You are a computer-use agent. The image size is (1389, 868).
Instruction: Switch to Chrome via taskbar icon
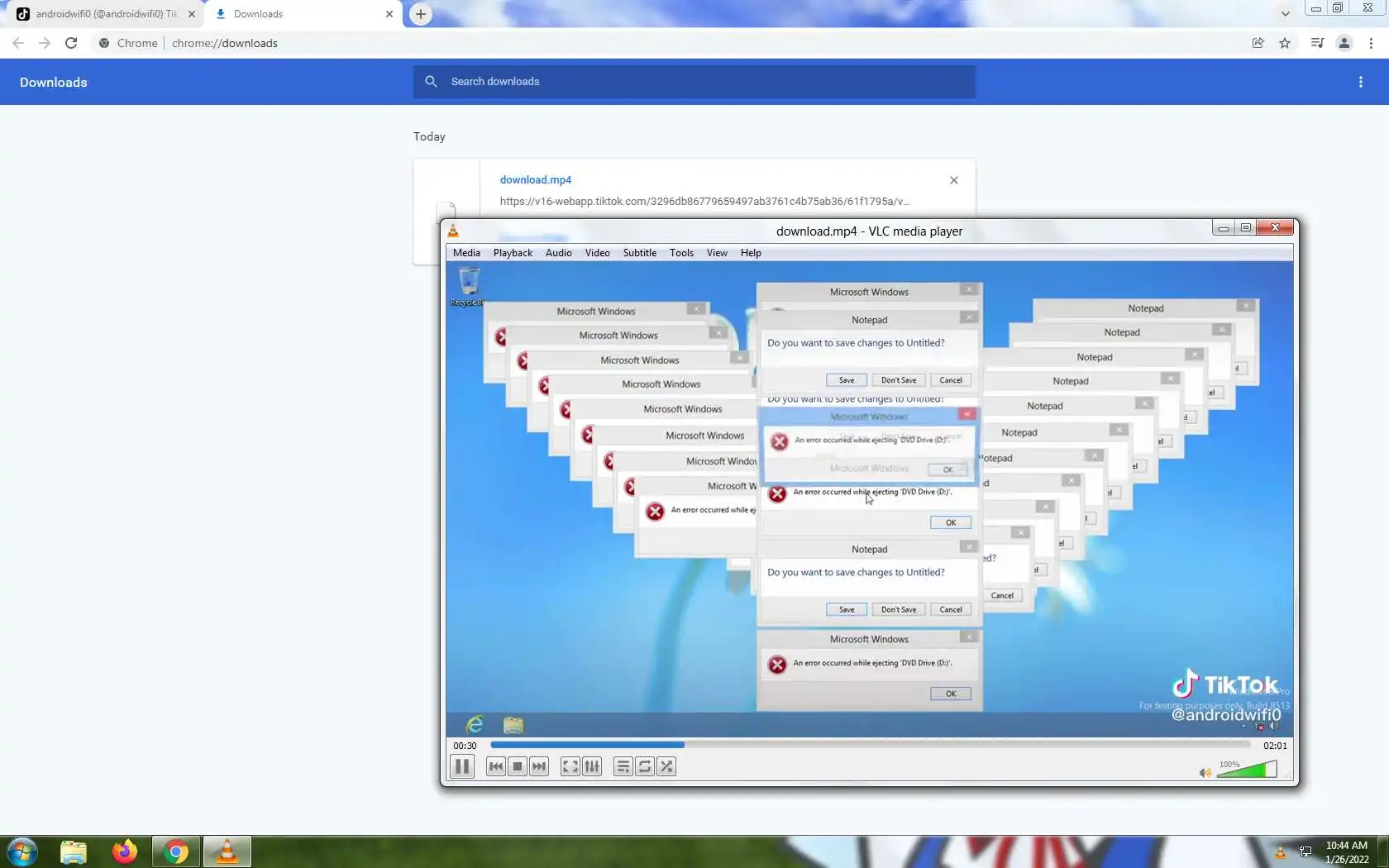(x=176, y=851)
